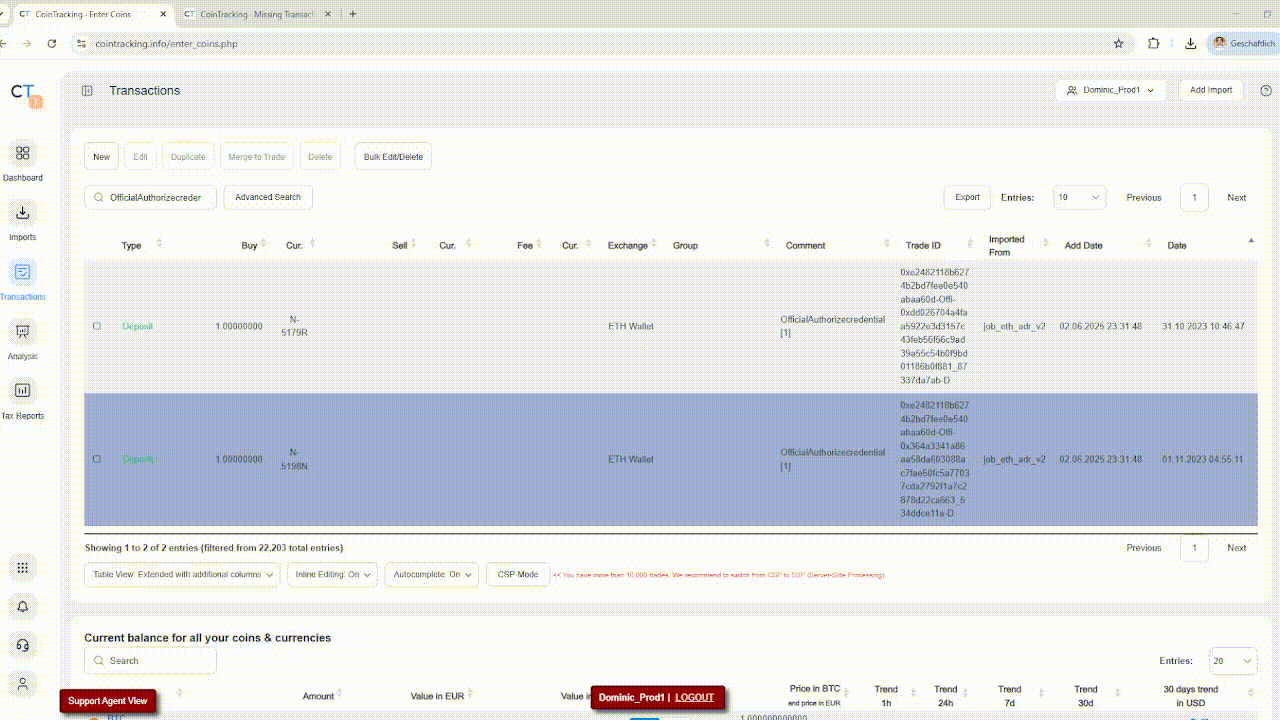
Task: Click the Bulk Edit/Delete button
Action: pyautogui.click(x=393, y=157)
